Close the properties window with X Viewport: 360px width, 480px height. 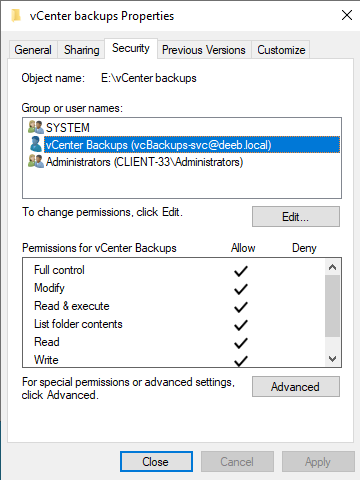pyautogui.click(x=347, y=15)
